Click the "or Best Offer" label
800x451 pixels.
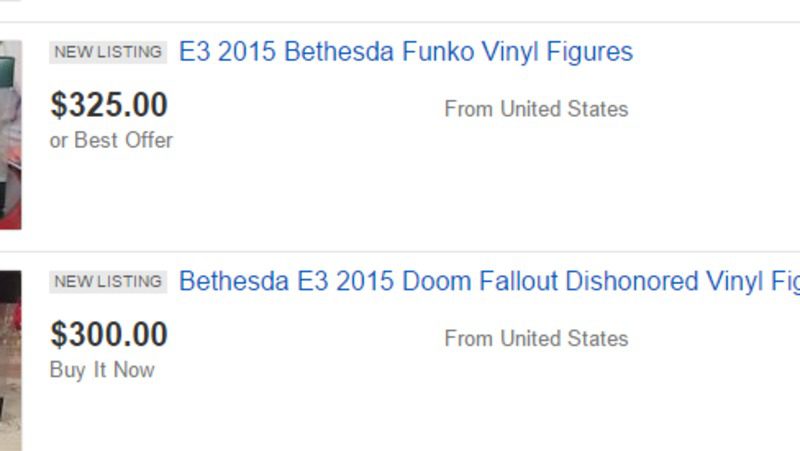point(111,140)
